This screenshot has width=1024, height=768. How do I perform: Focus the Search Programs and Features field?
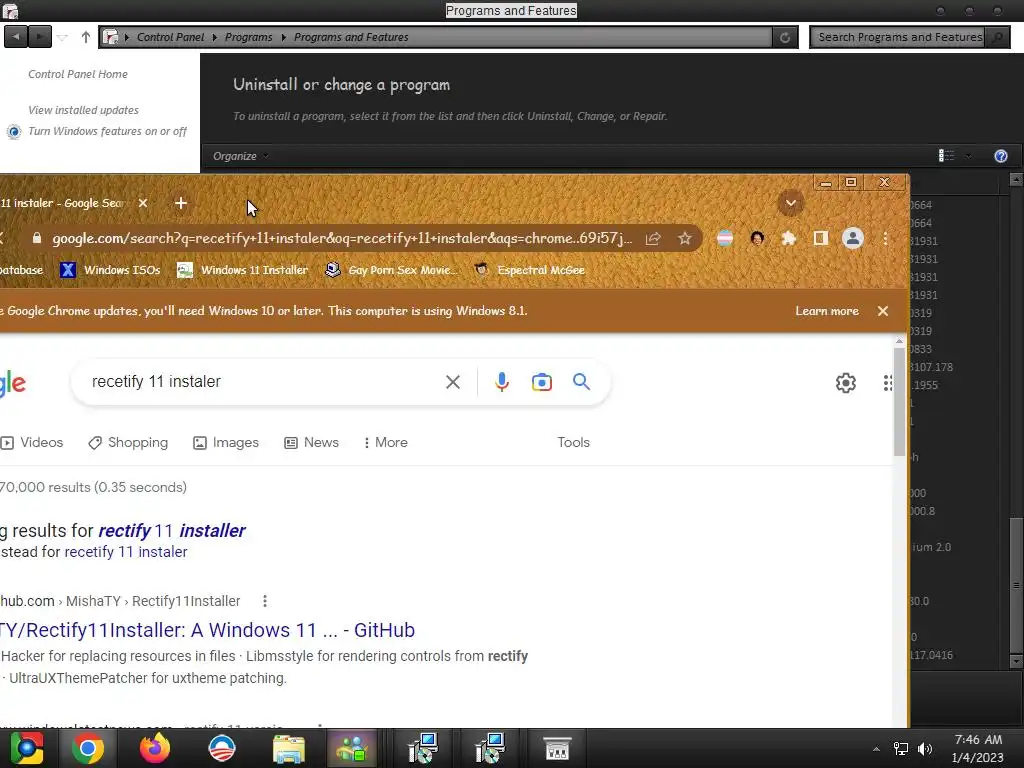click(899, 37)
